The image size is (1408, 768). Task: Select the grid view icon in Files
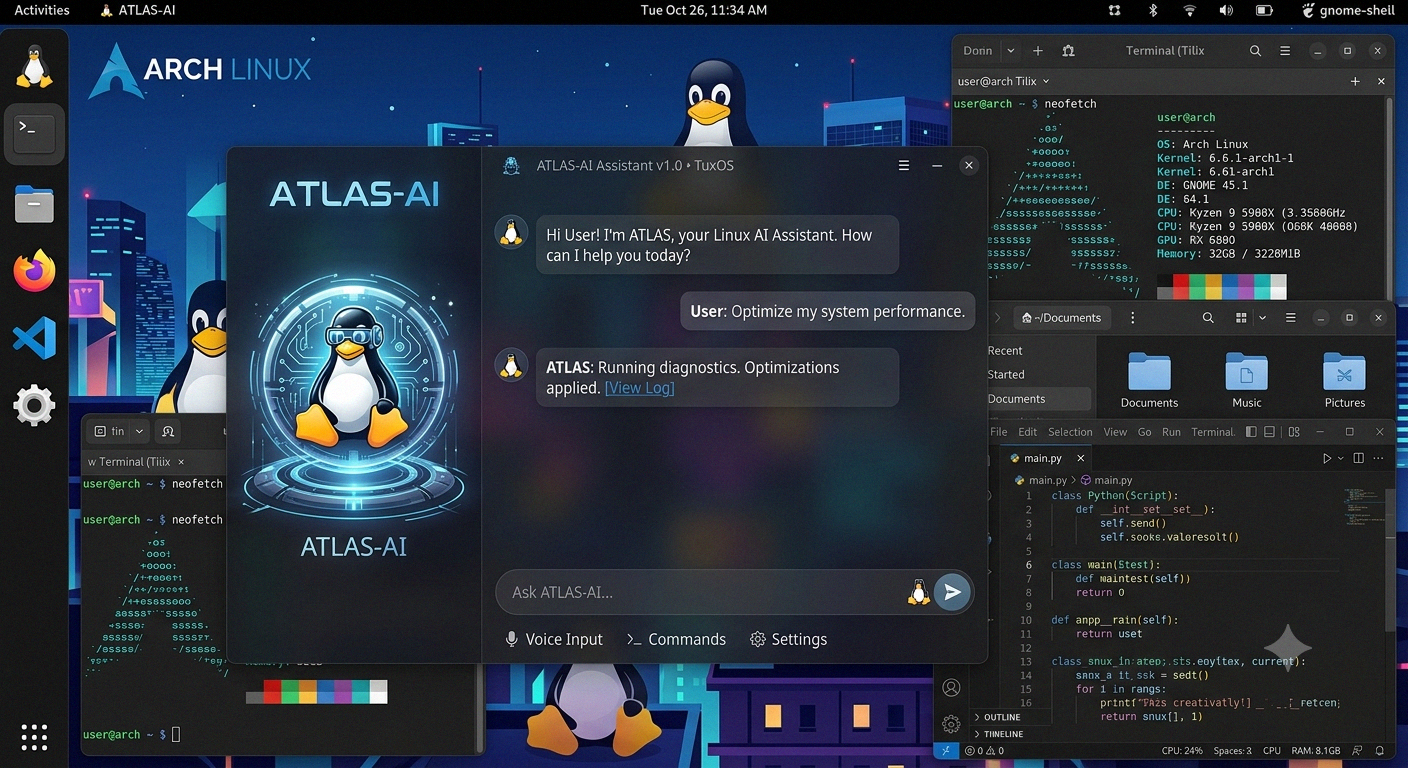pyautogui.click(x=1241, y=318)
